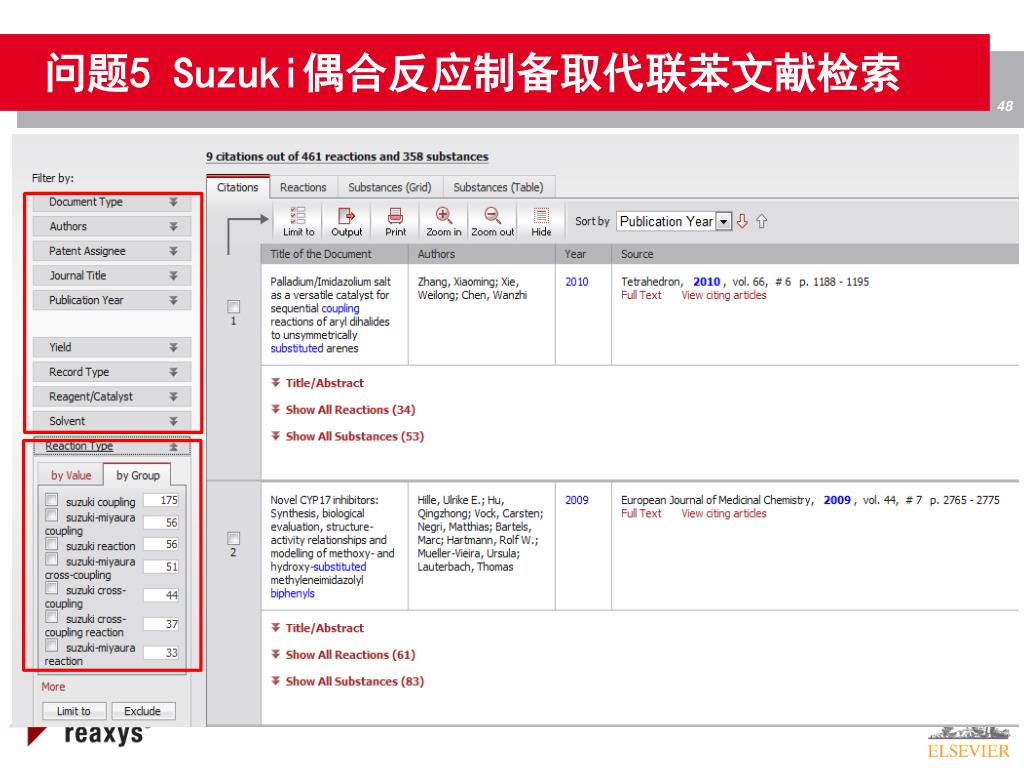Click the biphenyls link in citation 2 title
The image size is (1024, 768).
coord(293,594)
